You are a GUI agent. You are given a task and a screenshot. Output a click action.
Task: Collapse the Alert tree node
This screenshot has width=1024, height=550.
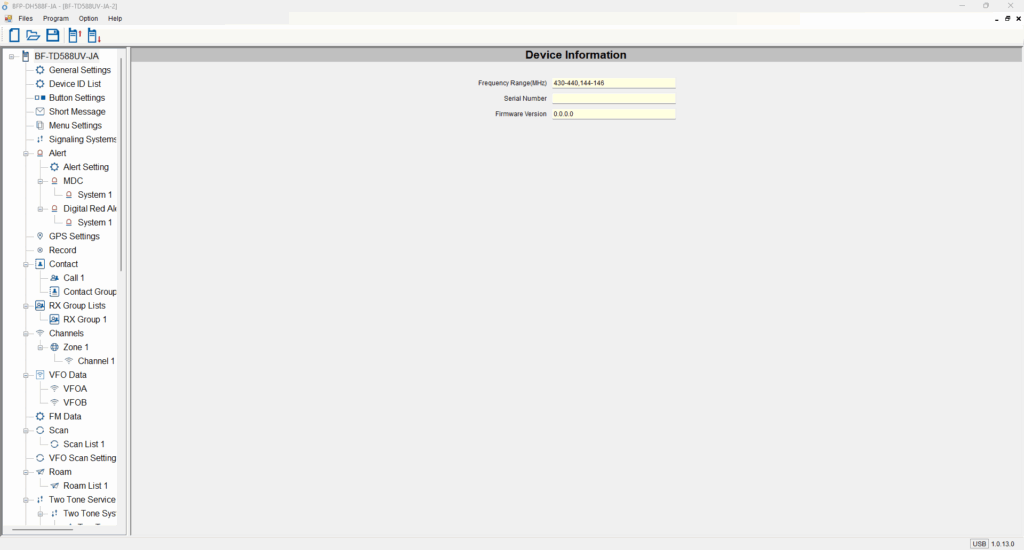(x=27, y=153)
